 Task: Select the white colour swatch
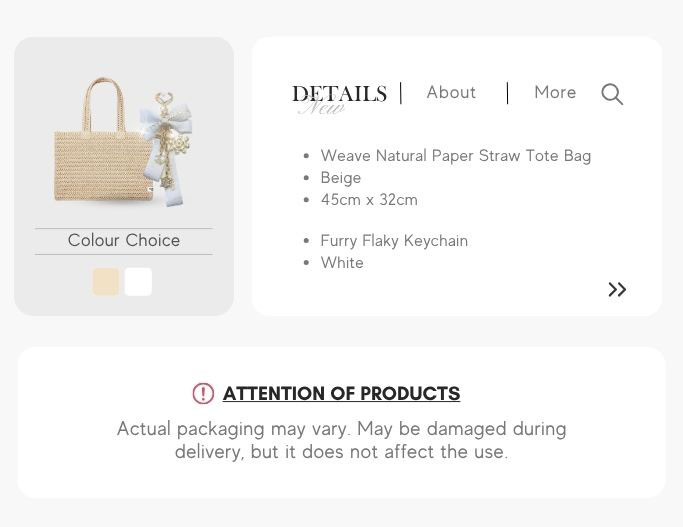pyautogui.click(x=138, y=282)
